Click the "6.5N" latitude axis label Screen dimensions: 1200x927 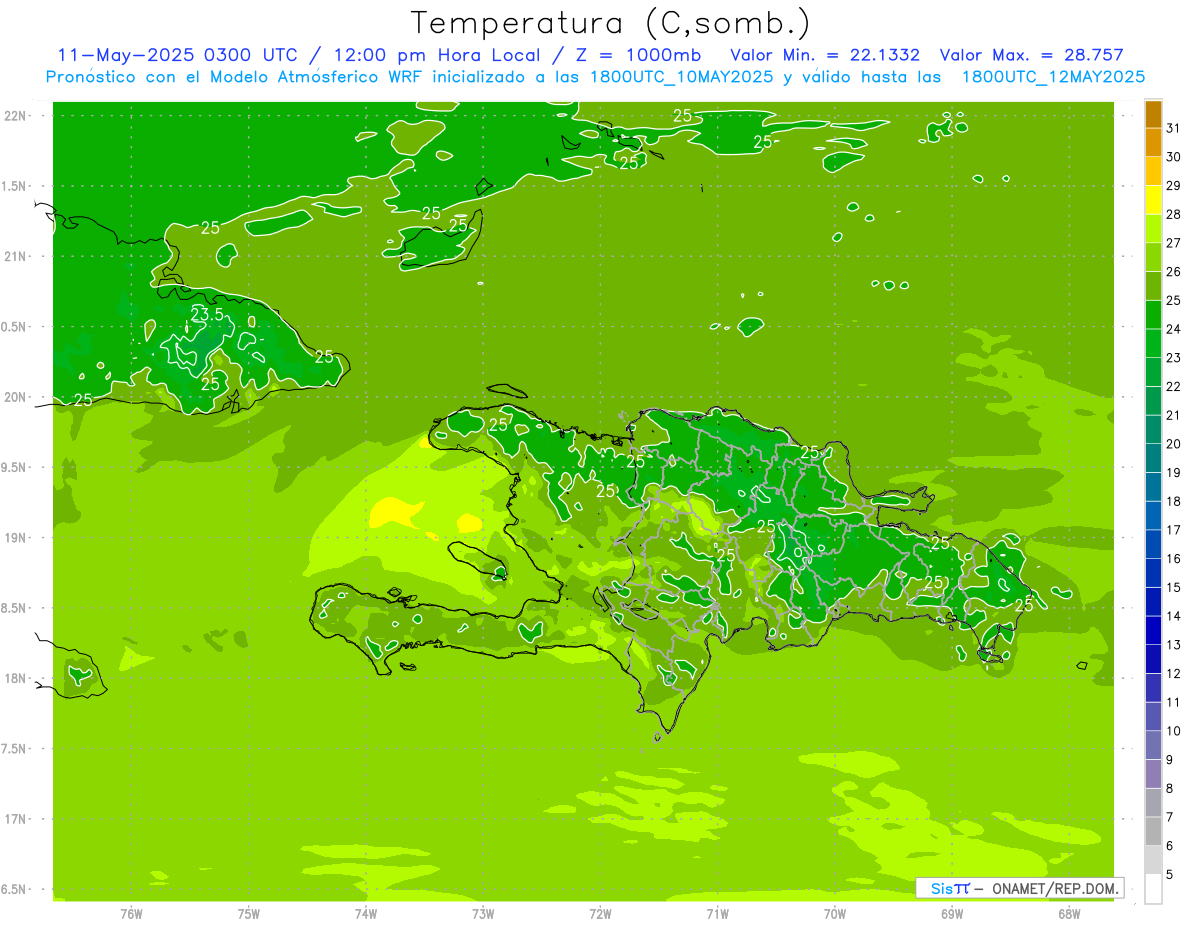pyautogui.click(x=14, y=890)
